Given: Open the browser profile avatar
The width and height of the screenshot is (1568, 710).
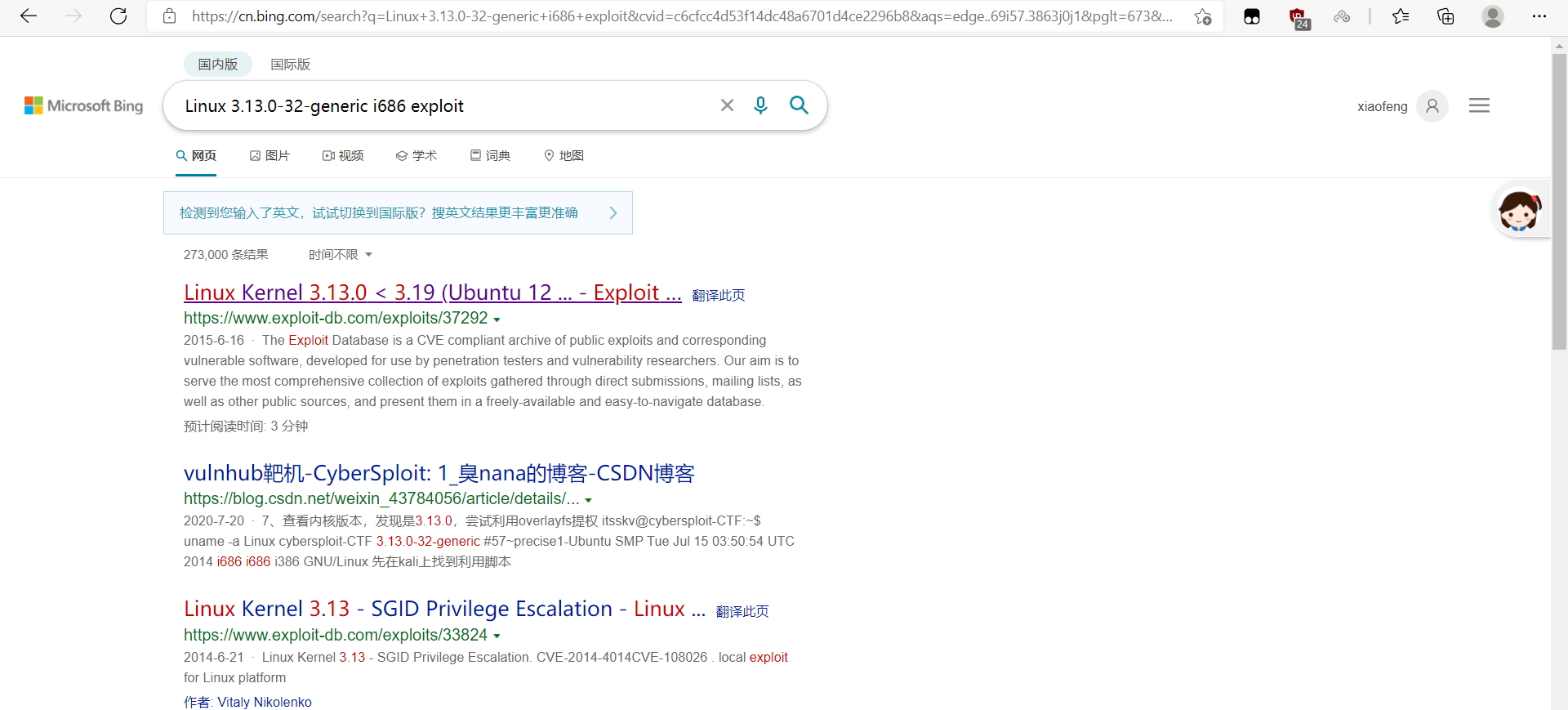Looking at the screenshot, I should coord(1493,16).
